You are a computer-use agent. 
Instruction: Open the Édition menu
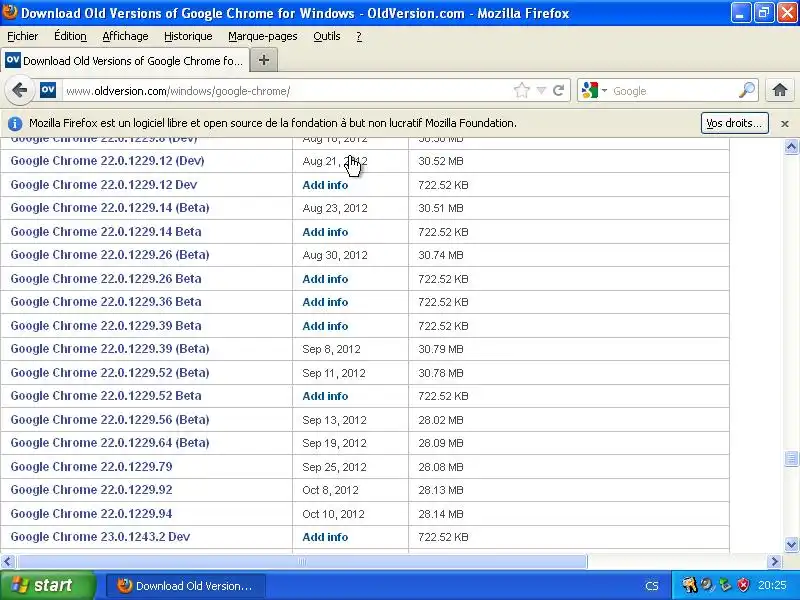tap(70, 36)
